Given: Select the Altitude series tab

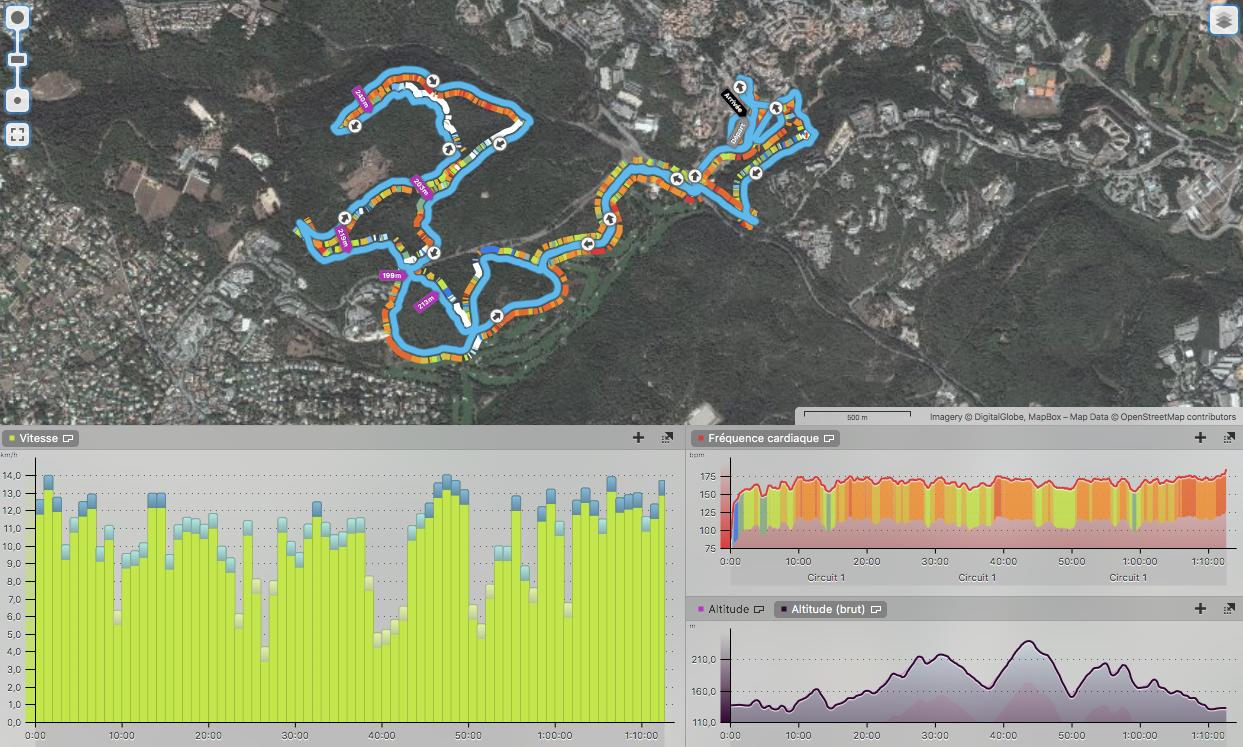Looking at the screenshot, I should tap(729, 609).
